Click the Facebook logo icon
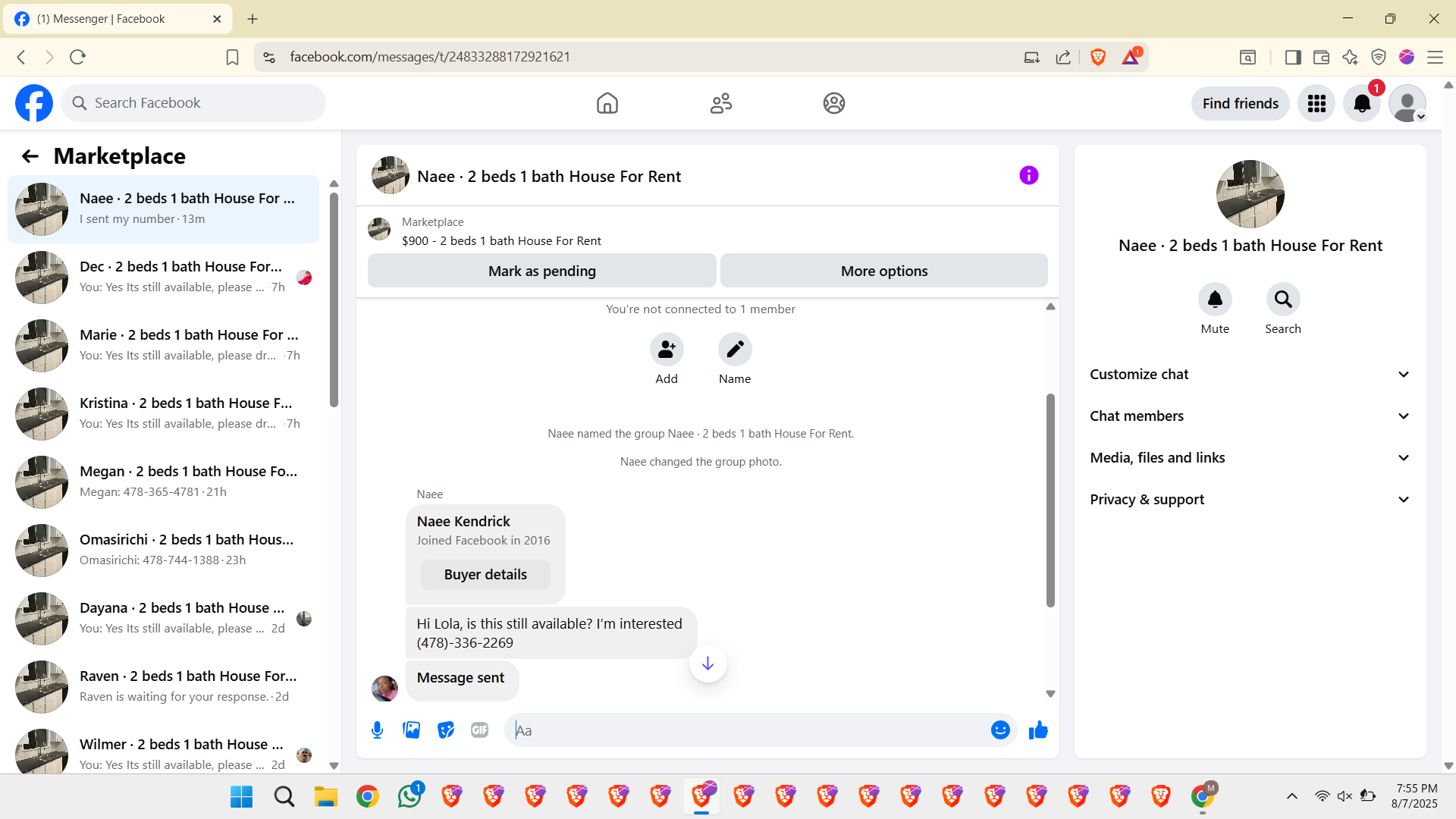This screenshot has height=819, width=1456. click(34, 103)
